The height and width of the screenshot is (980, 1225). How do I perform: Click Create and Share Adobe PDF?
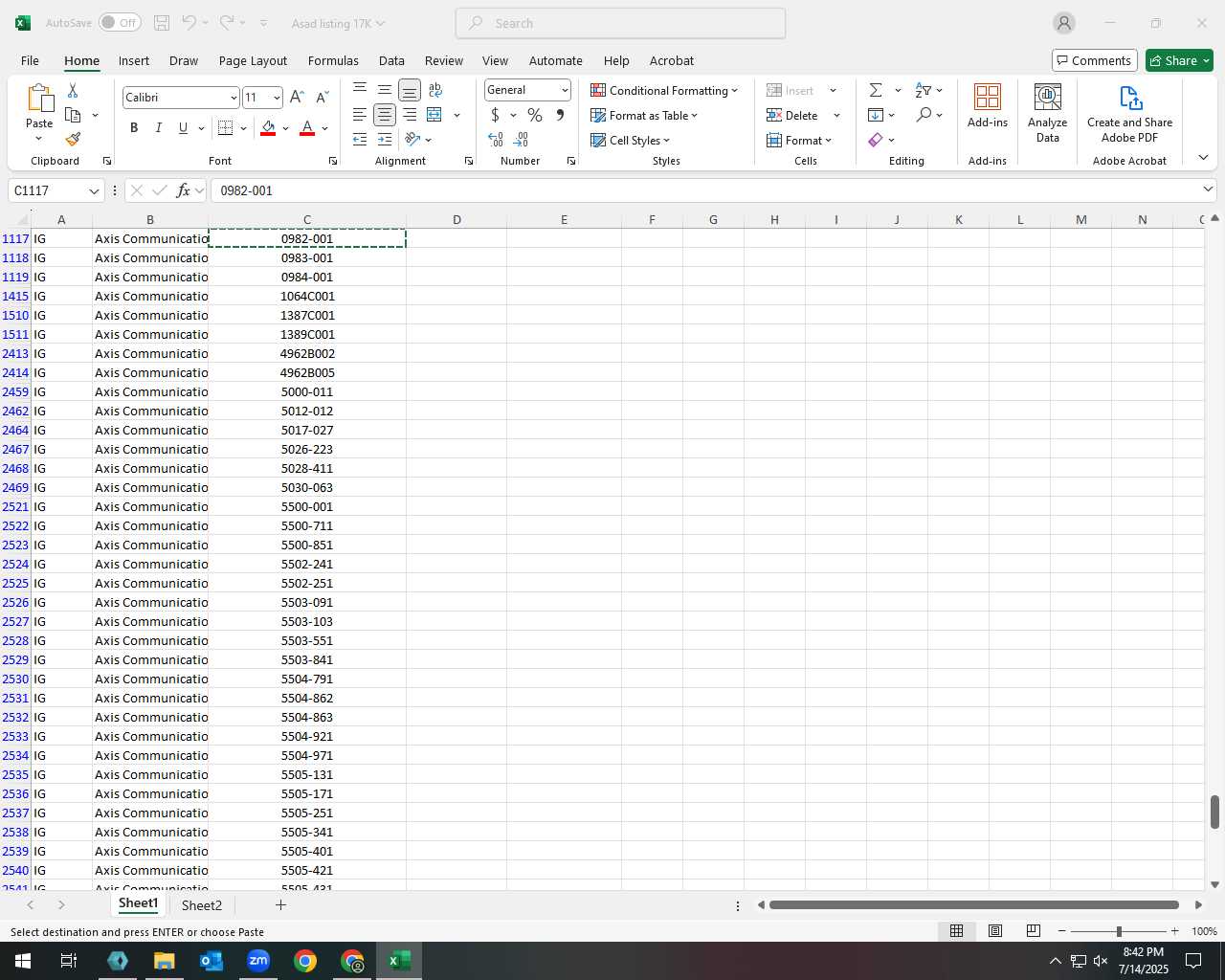click(1130, 113)
